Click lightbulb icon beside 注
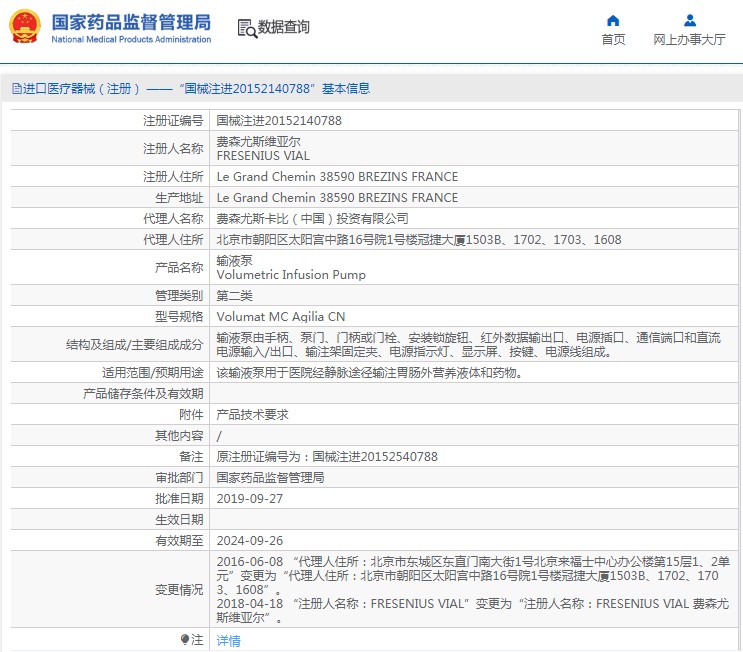This screenshot has height=652, width=743. (x=185, y=640)
